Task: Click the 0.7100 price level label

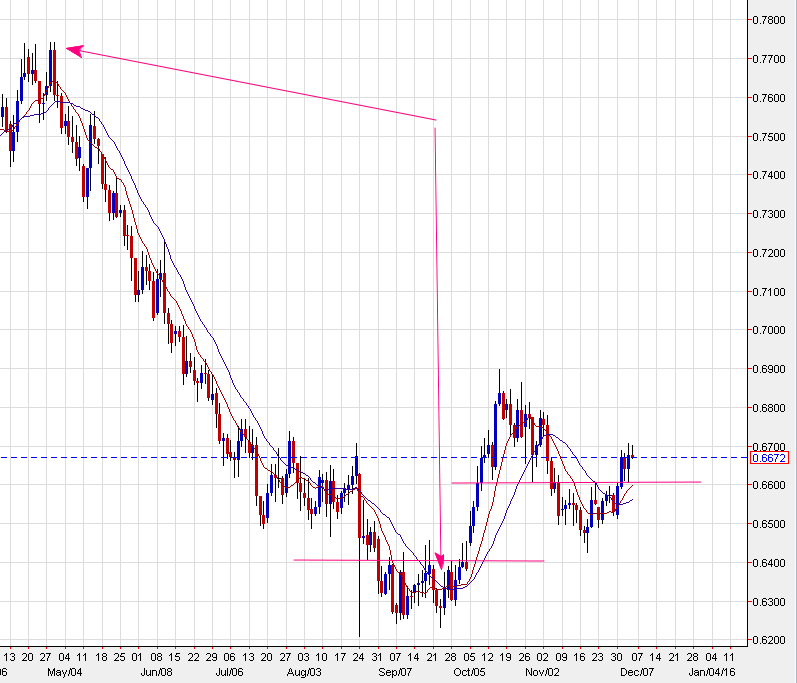Action: 769,292
